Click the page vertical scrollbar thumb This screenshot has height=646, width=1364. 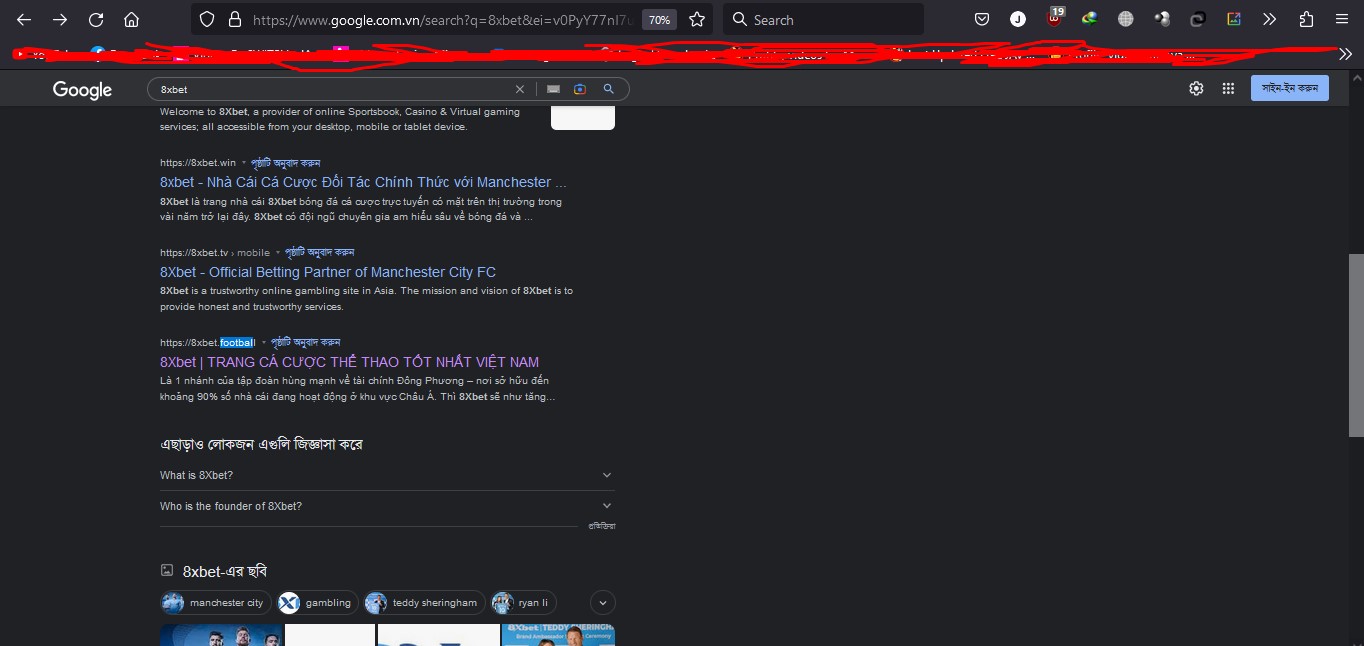point(1356,345)
